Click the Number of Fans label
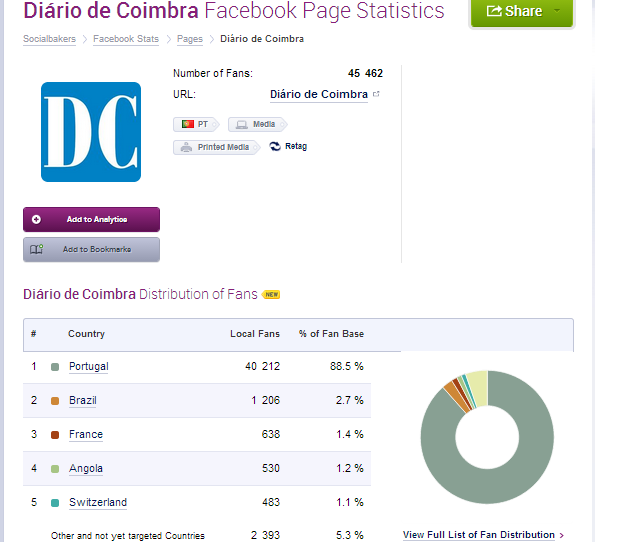This screenshot has height=542, width=640. tap(213, 73)
